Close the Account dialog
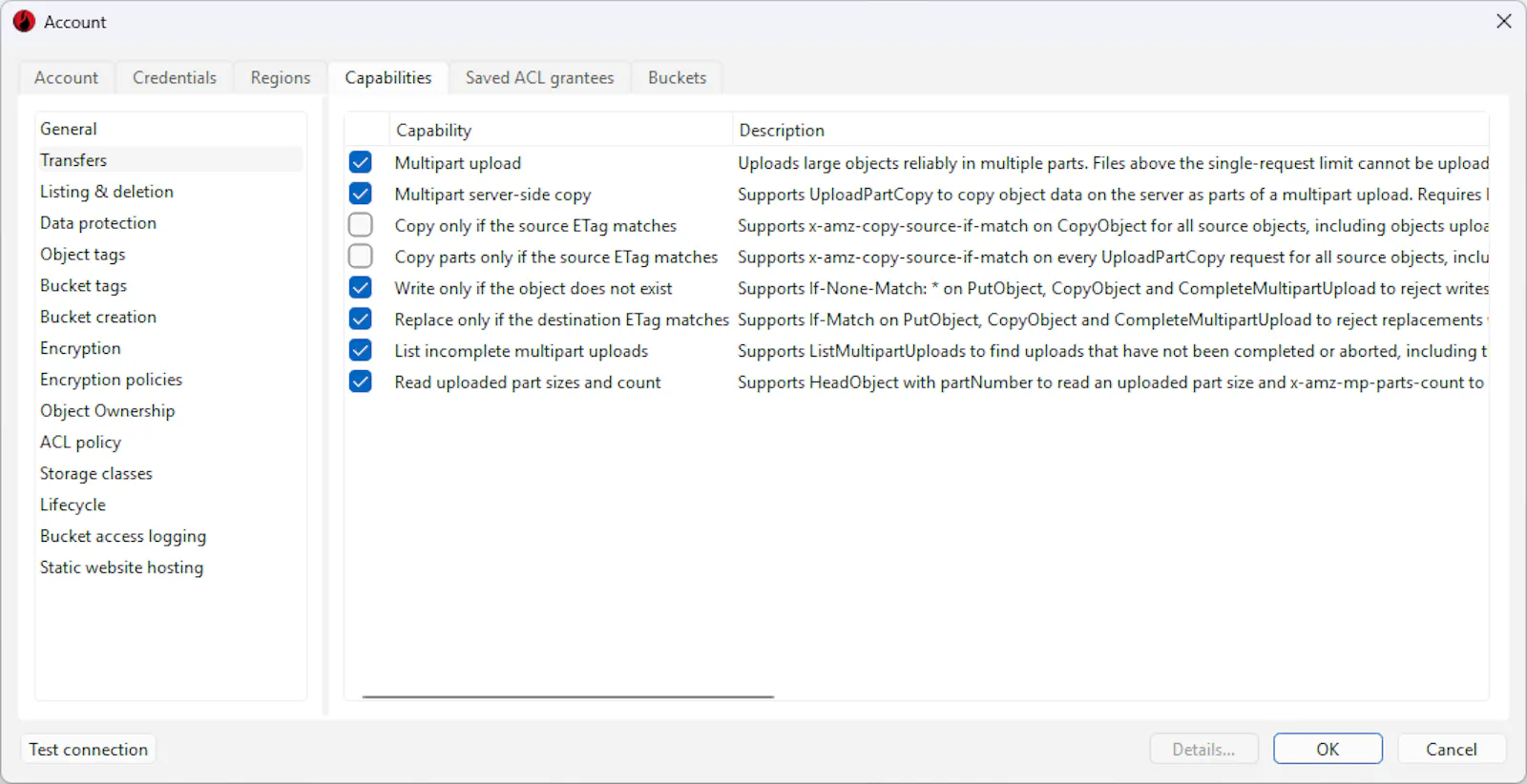Viewport: 1527px width, 784px height. point(1503,21)
